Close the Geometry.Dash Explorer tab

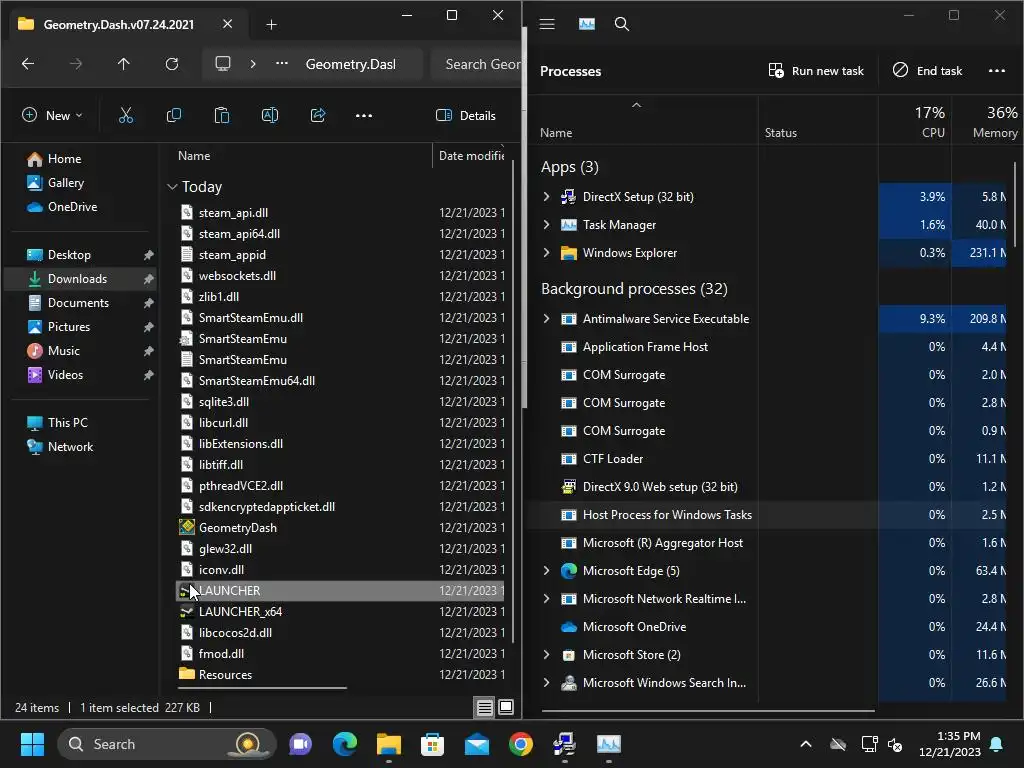coord(227,24)
